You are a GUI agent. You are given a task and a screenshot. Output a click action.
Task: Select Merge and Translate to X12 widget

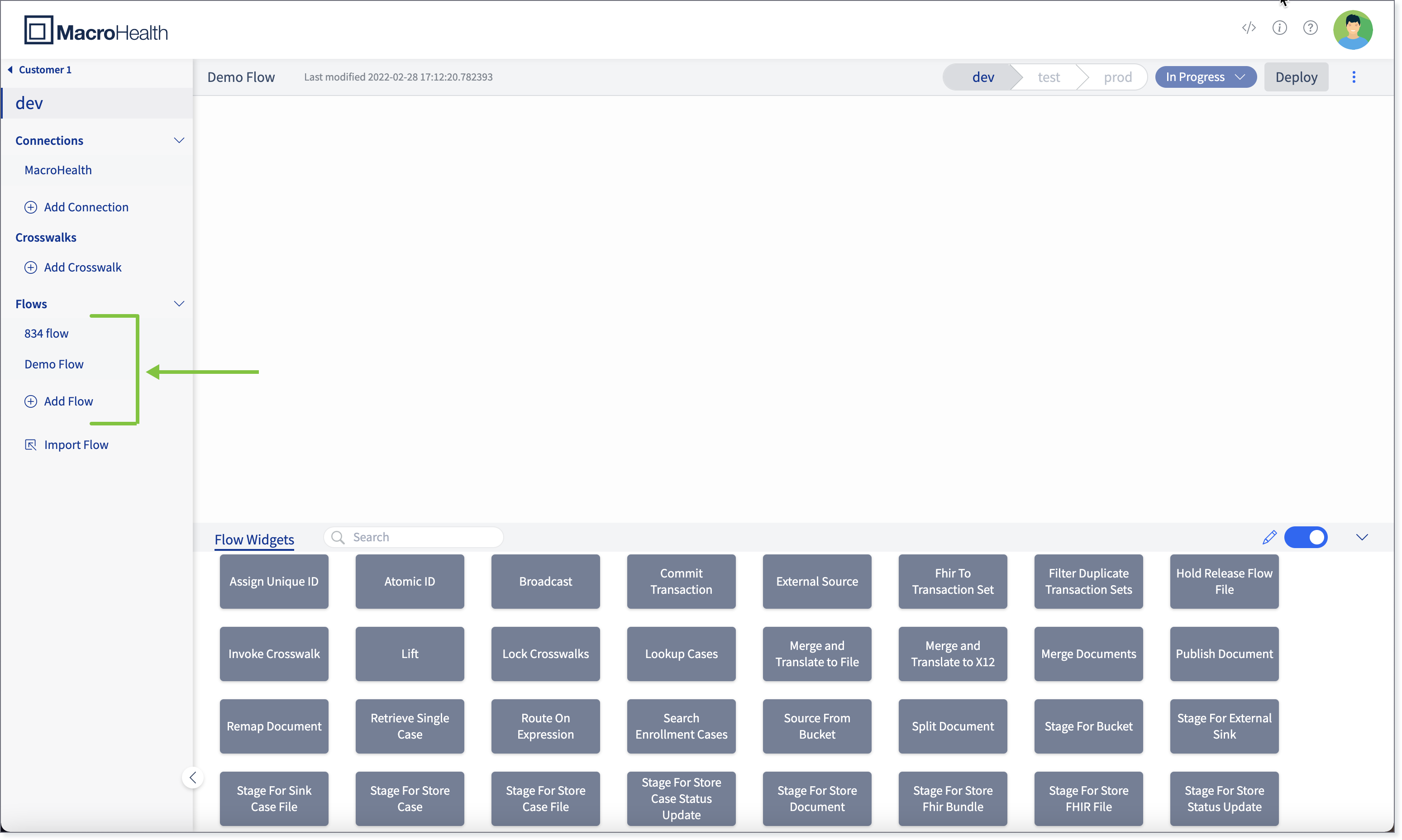[x=953, y=654]
